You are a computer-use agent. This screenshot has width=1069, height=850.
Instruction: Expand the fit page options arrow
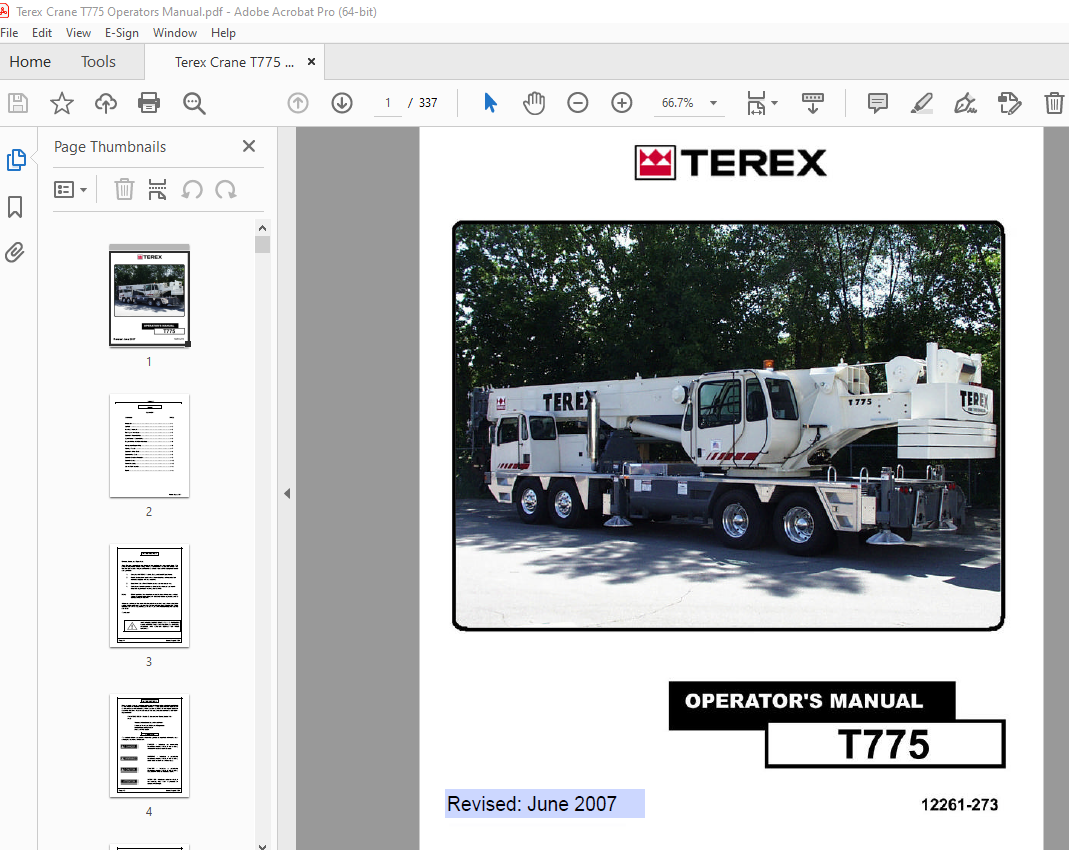point(774,103)
